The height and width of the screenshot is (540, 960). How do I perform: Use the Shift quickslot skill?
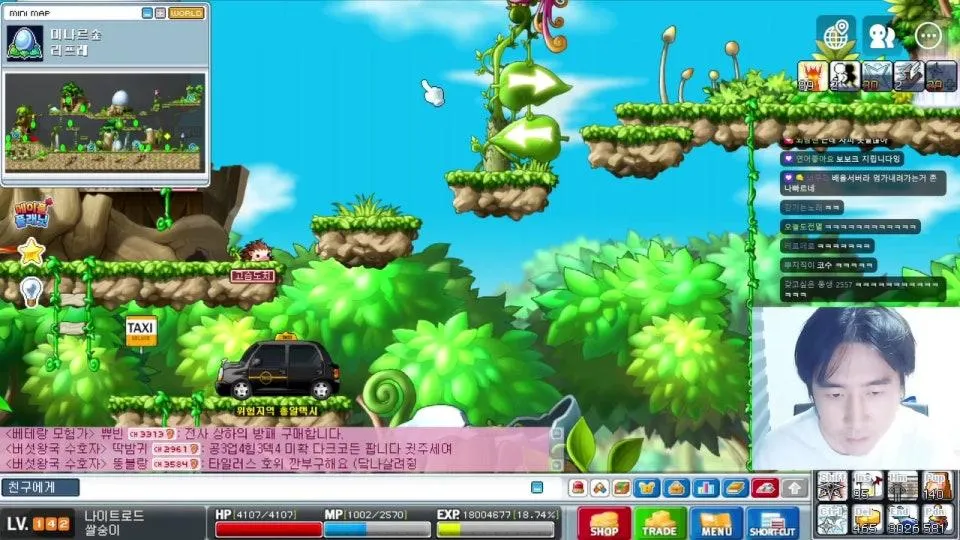(833, 486)
